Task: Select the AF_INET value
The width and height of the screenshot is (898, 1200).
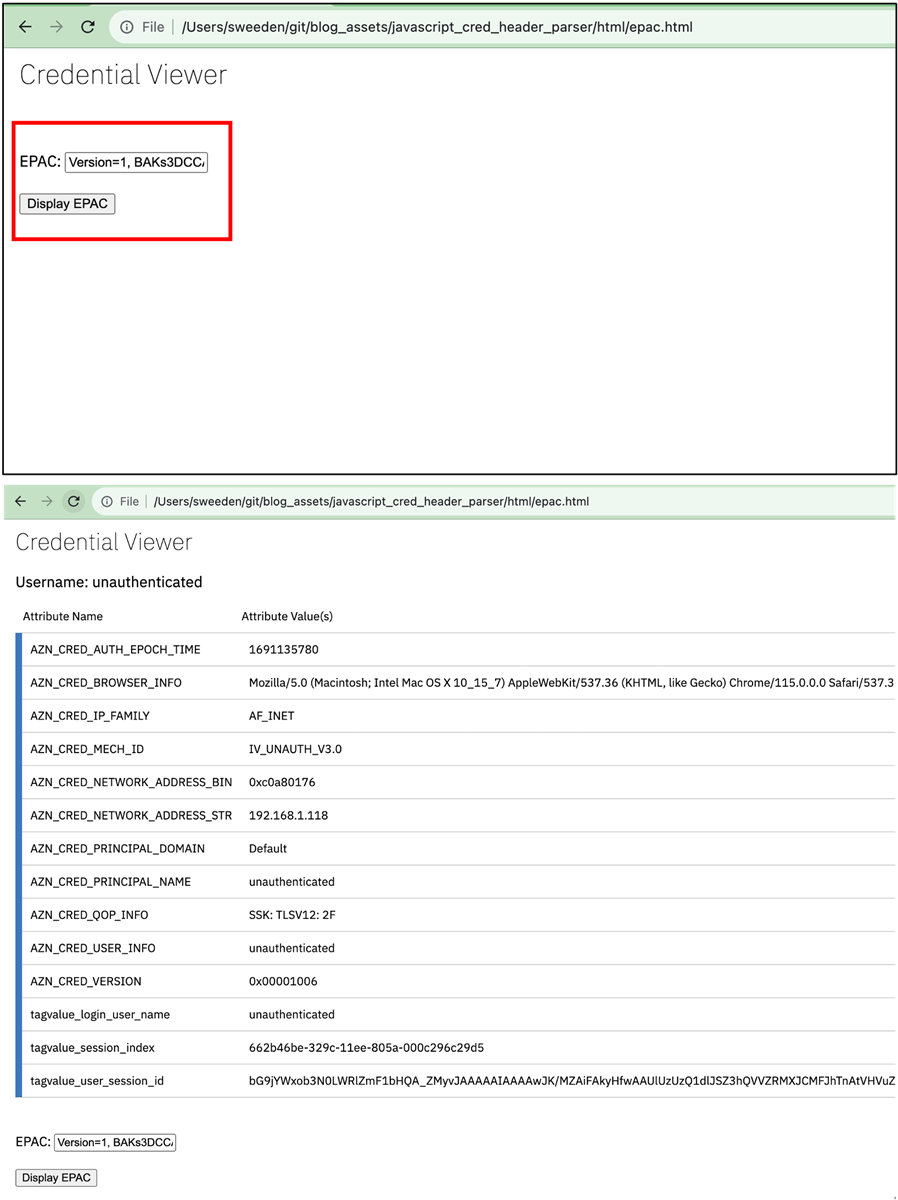Action: 272,716
